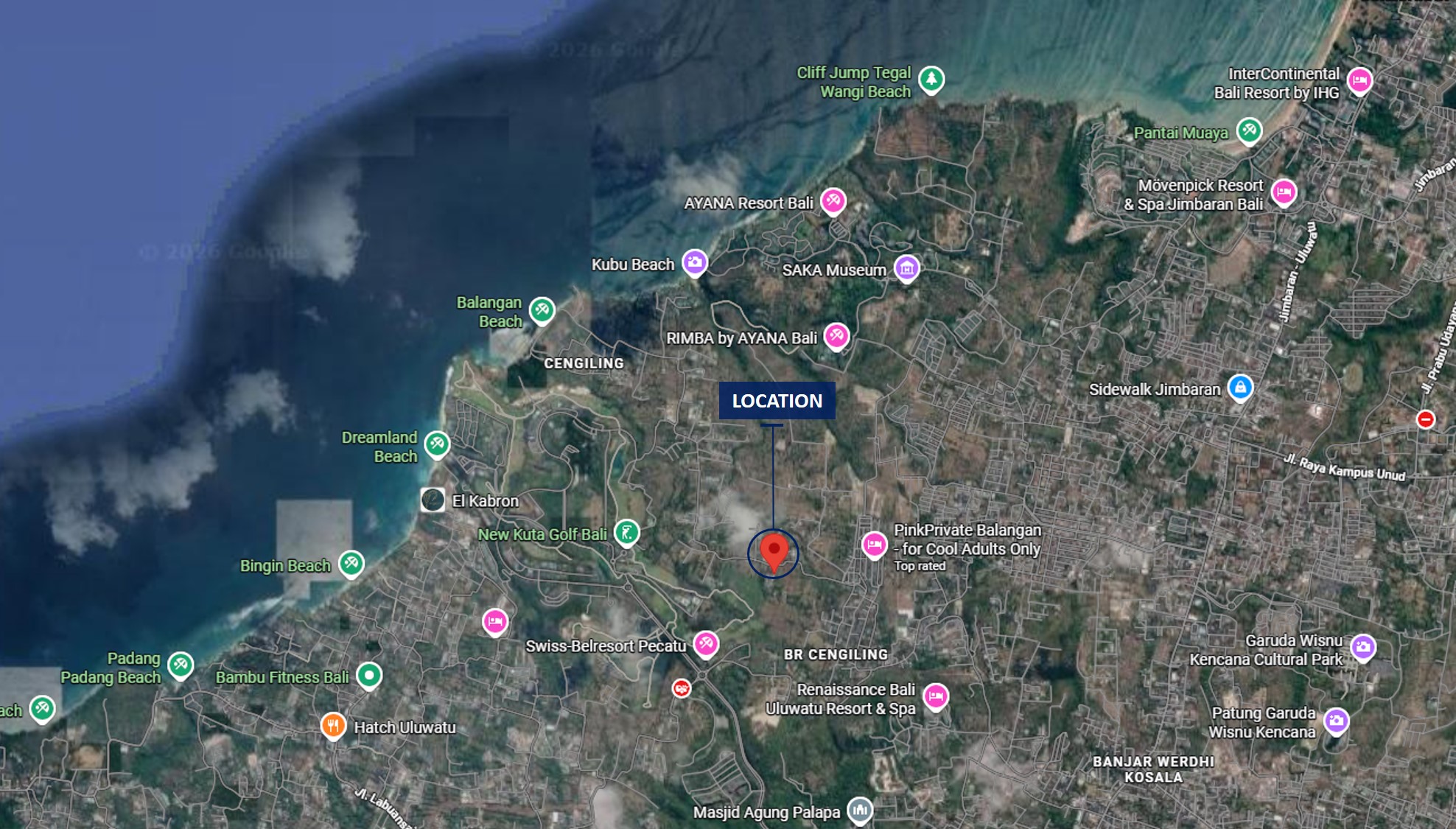Image resolution: width=1456 pixels, height=829 pixels.
Task: Open InterContinental Bali Resort hotel marker
Action: coord(1359,80)
